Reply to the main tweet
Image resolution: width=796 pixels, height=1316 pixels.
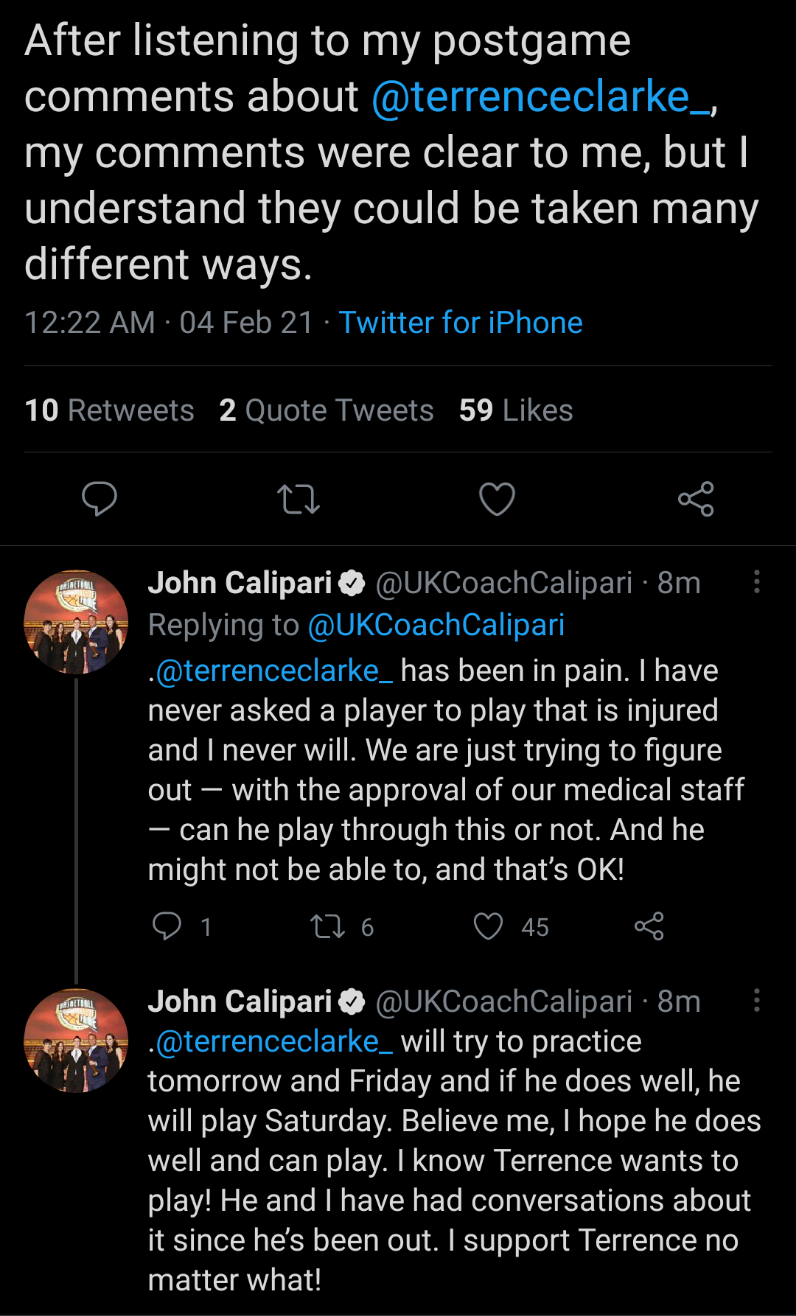[x=99, y=498]
